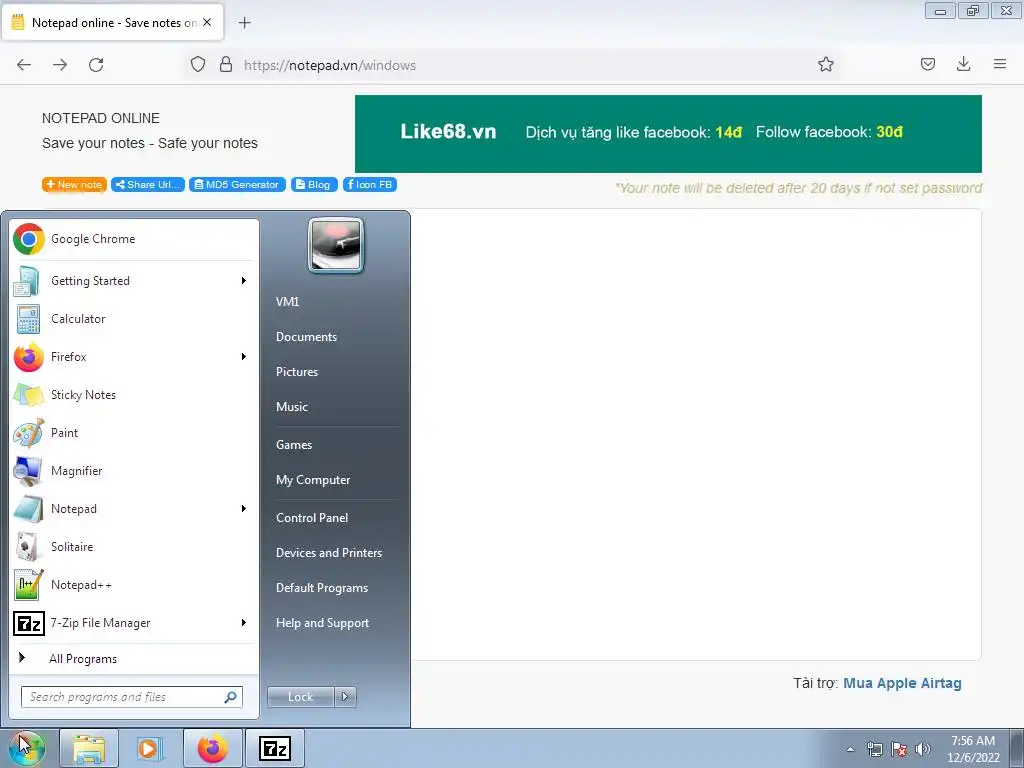Launch Firefox from the Start menu list

point(134,357)
